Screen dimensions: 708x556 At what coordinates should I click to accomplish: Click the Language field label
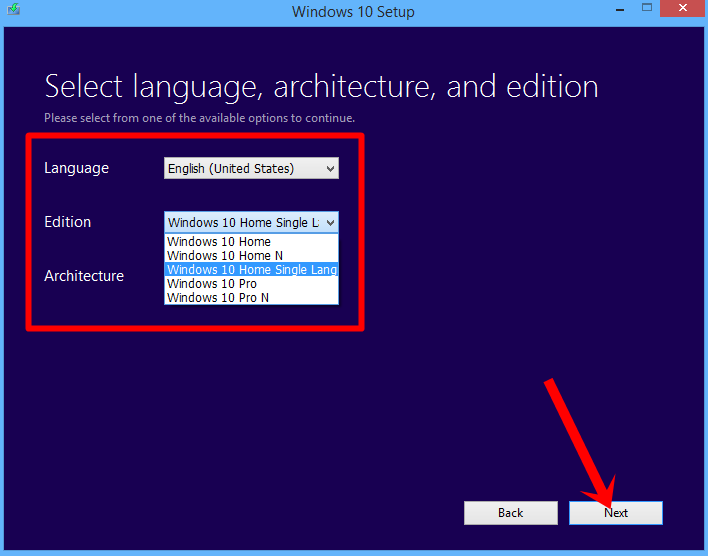(76, 168)
